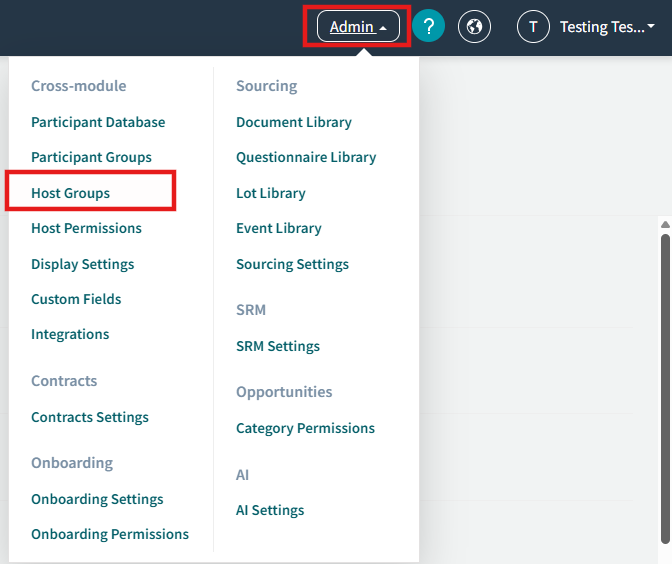
Task: Open Display Settings
Action: click(x=82, y=264)
